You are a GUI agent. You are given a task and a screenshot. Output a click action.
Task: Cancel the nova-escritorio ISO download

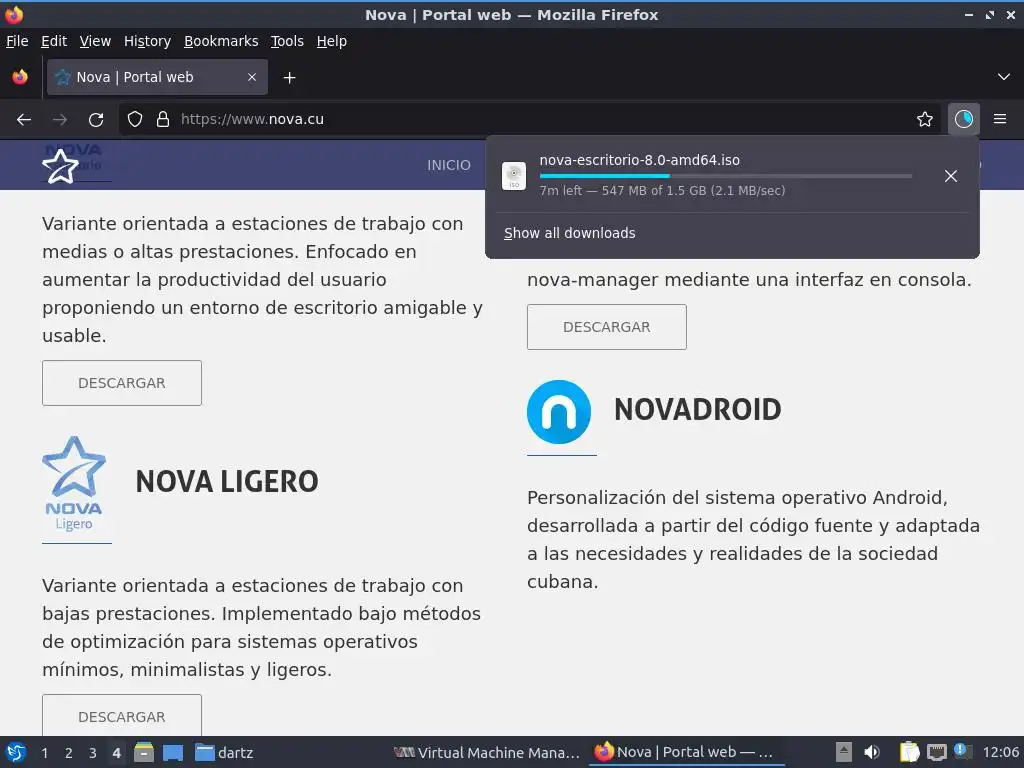click(x=951, y=176)
